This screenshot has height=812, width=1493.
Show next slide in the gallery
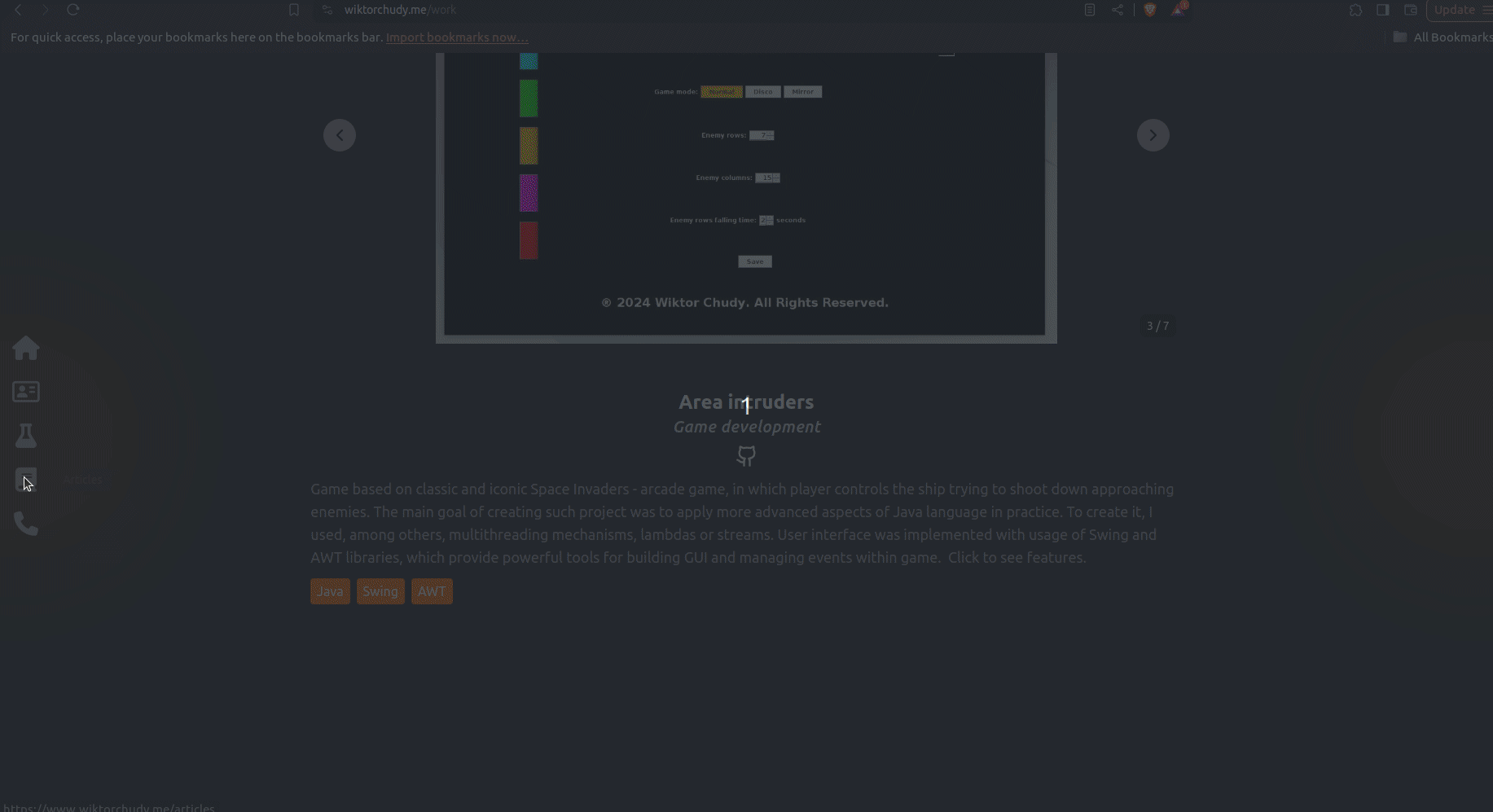[x=1153, y=135]
